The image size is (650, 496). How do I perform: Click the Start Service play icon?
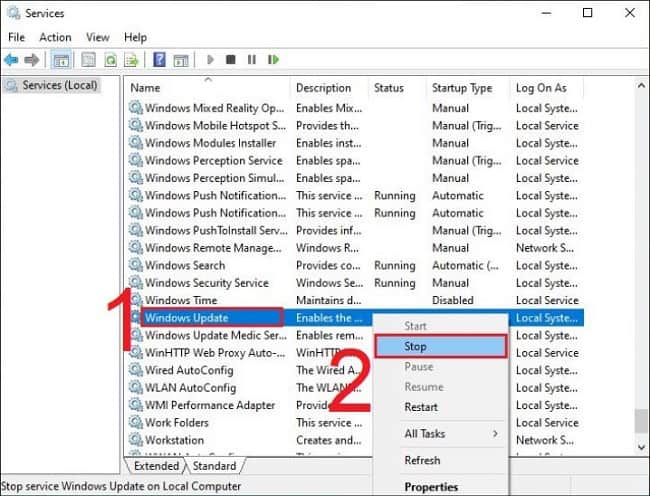click(x=210, y=60)
